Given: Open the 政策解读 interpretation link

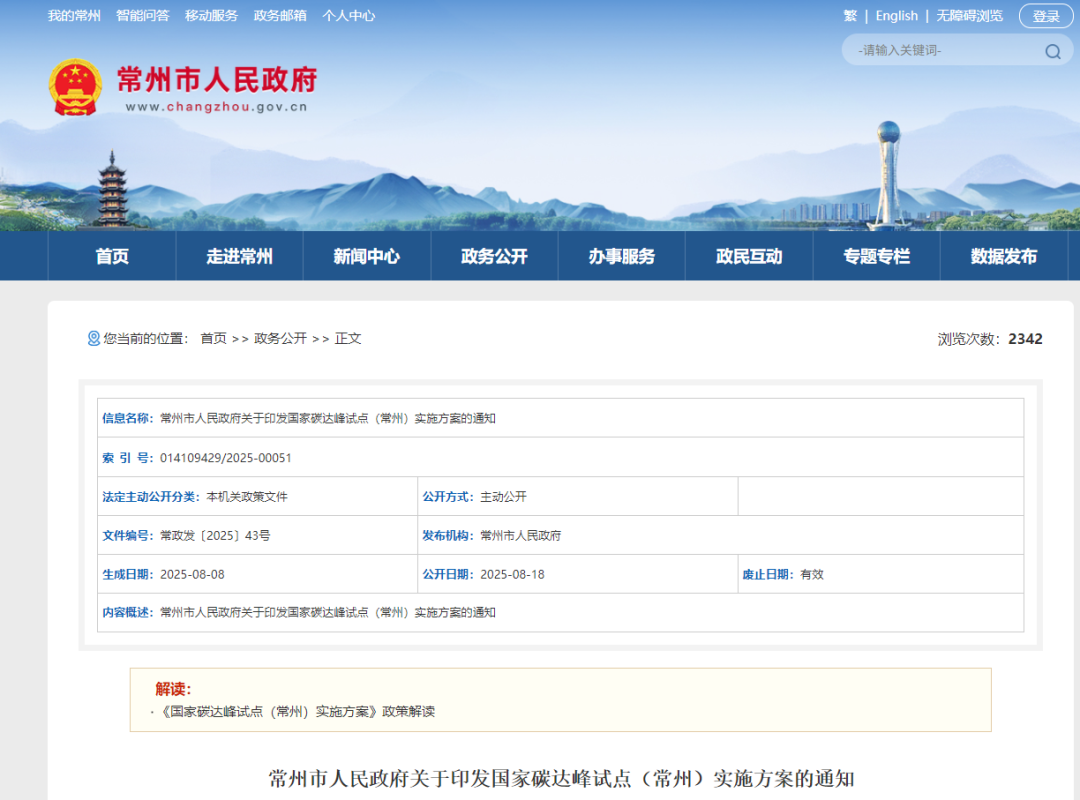Looking at the screenshot, I should (x=298, y=712).
